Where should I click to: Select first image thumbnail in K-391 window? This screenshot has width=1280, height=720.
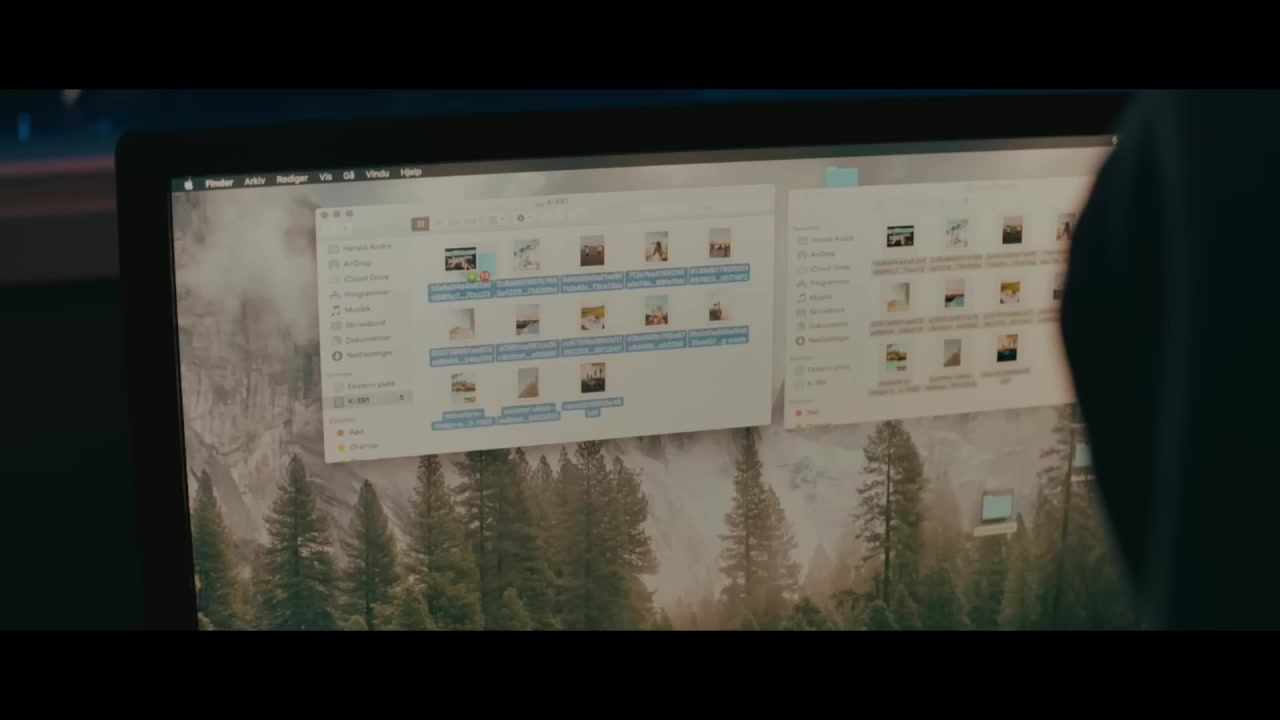point(460,260)
